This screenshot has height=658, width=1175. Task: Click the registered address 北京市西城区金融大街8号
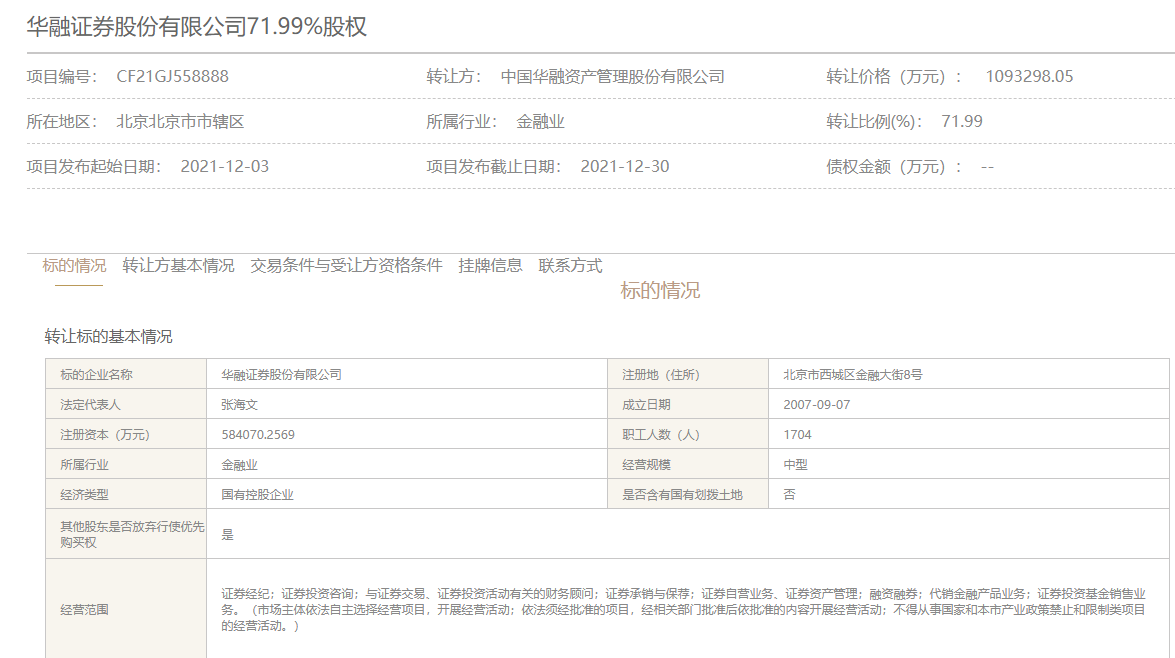852,375
